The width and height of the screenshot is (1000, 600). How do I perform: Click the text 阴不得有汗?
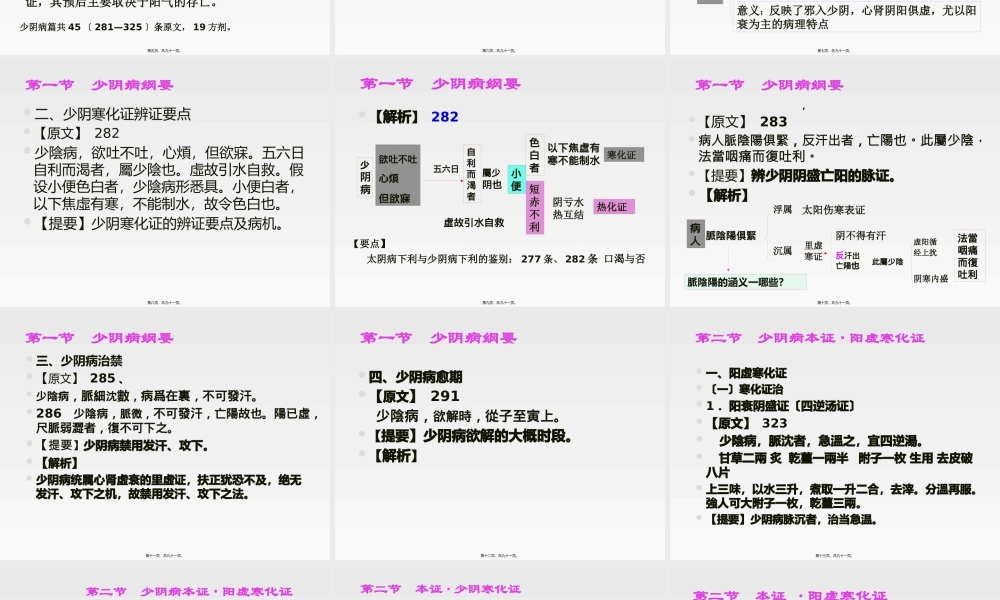pyautogui.click(x=860, y=235)
